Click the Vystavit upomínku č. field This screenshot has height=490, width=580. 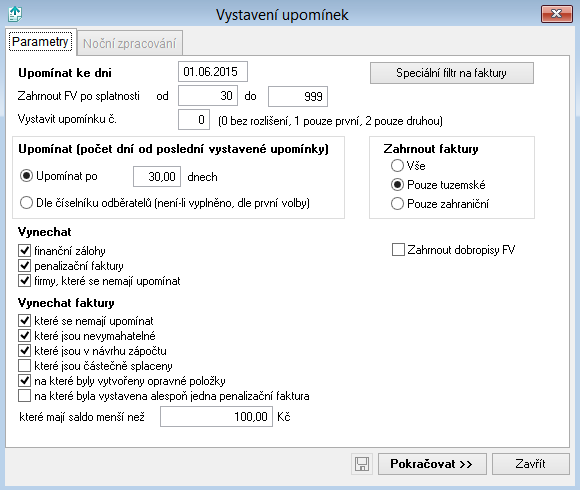coord(194,119)
